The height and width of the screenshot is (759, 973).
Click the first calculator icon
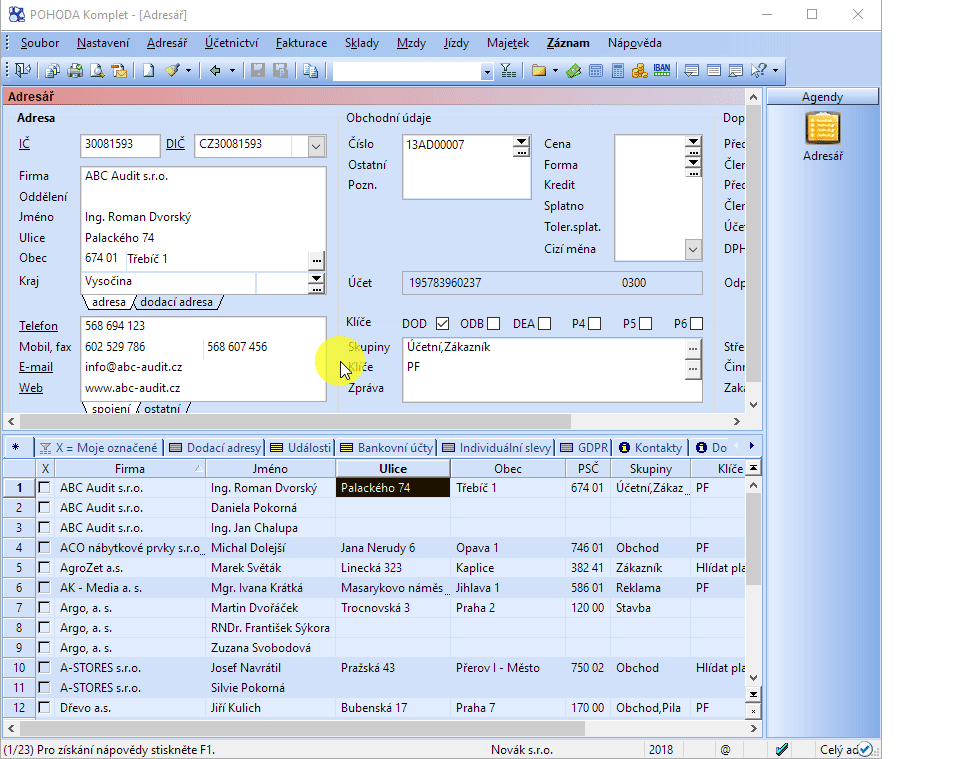596,71
